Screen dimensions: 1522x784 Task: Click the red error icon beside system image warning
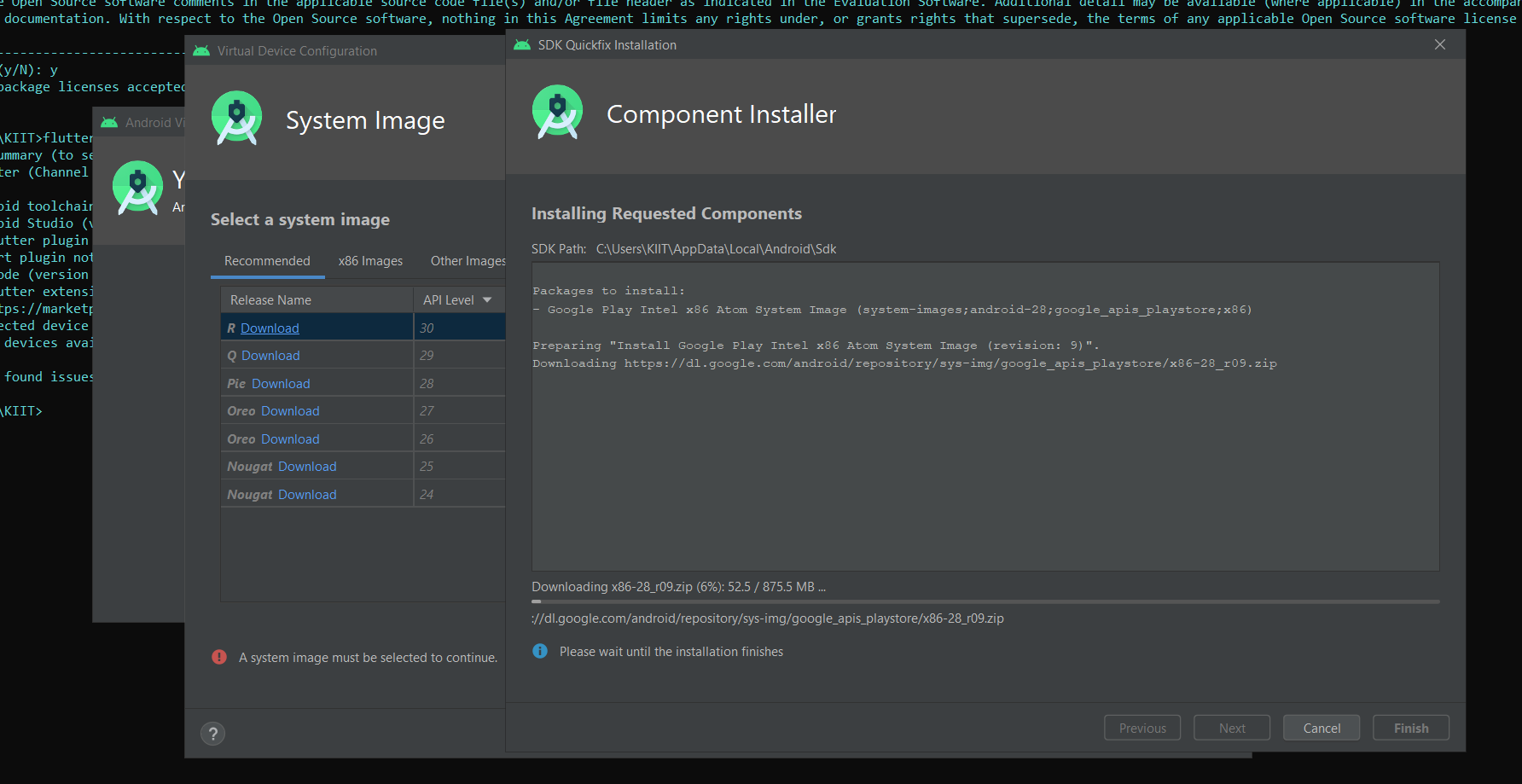click(219, 657)
